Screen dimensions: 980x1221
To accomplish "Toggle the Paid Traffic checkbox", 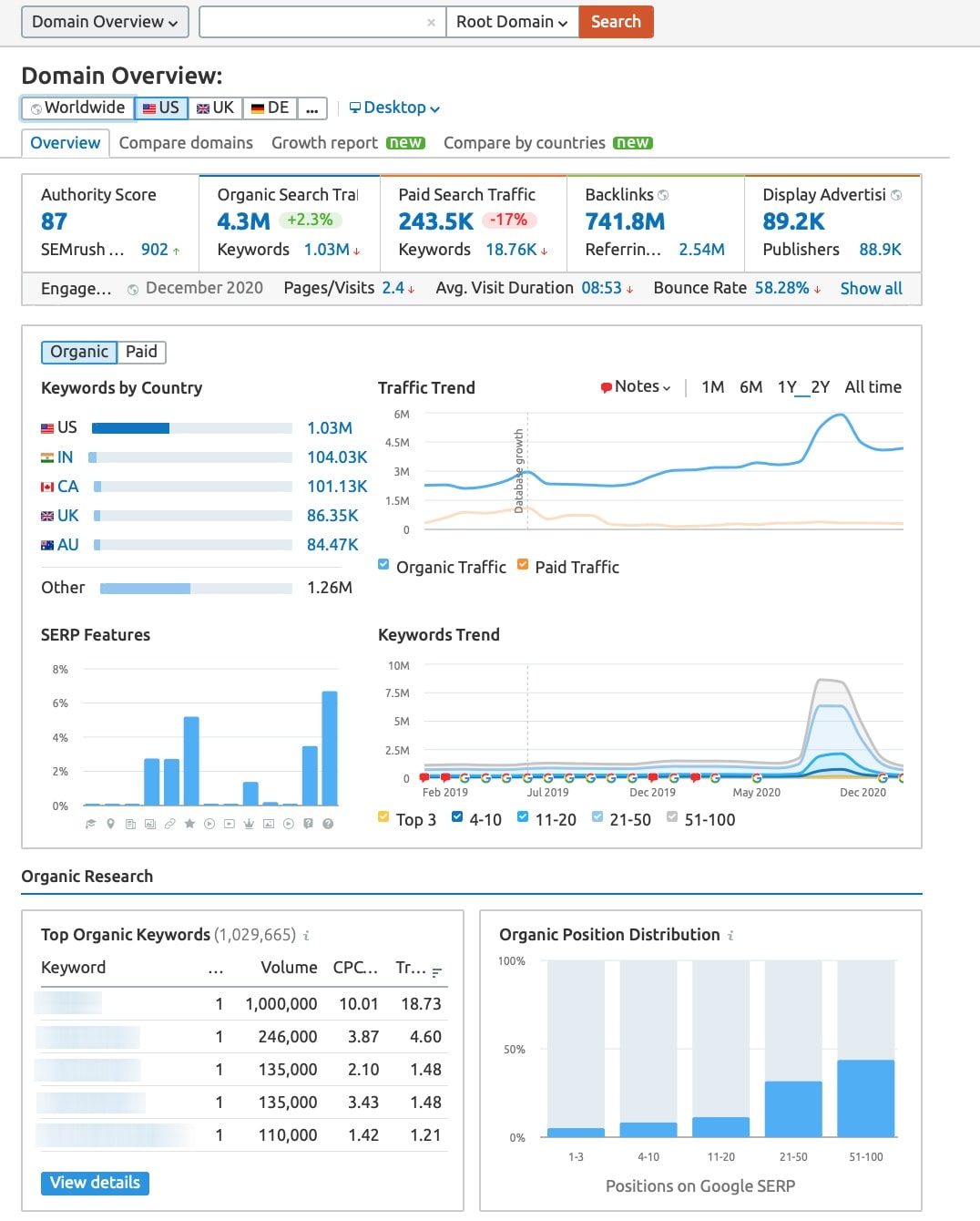I will click(x=523, y=565).
